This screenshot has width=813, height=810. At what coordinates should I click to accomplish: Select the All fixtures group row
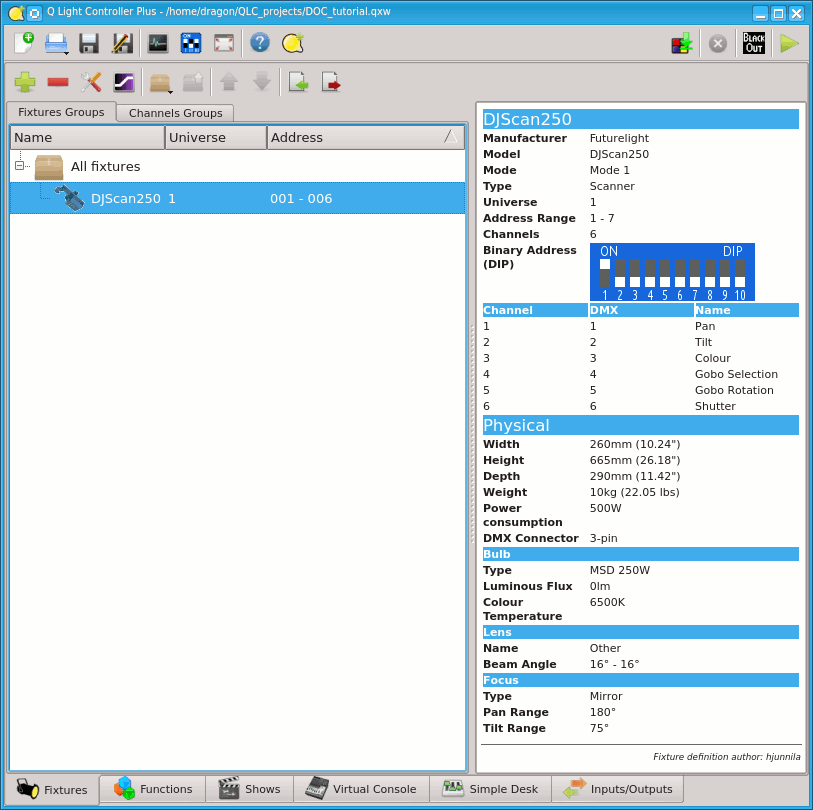tap(237, 166)
